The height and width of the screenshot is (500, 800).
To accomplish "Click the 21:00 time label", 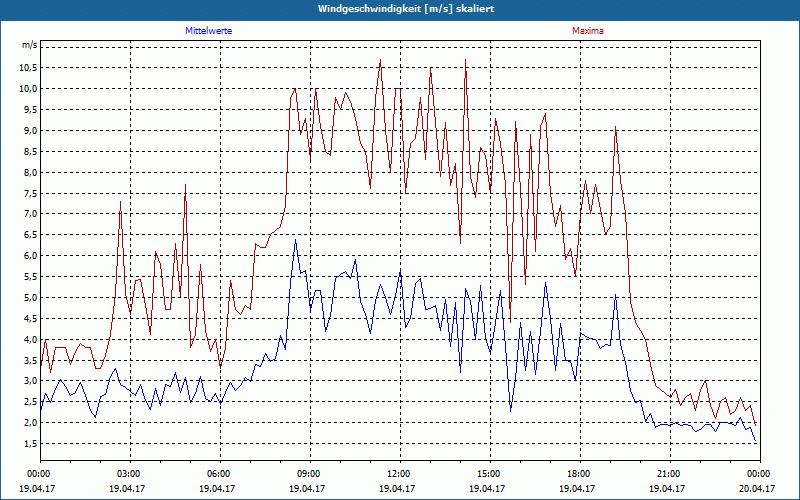I will click(670, 474).
